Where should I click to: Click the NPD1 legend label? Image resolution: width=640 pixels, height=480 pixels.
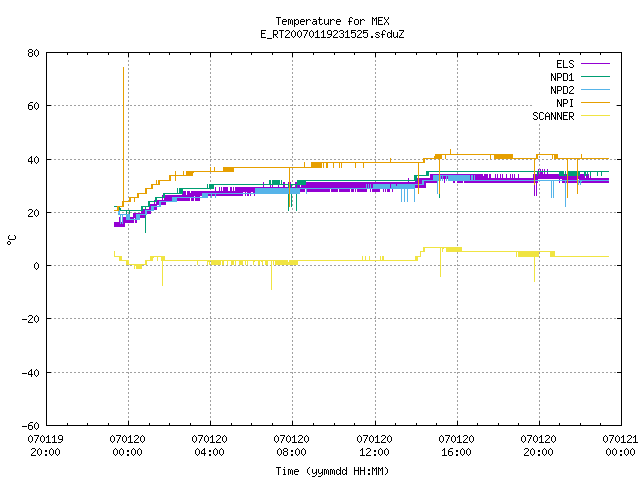click(x=562, y=77)
